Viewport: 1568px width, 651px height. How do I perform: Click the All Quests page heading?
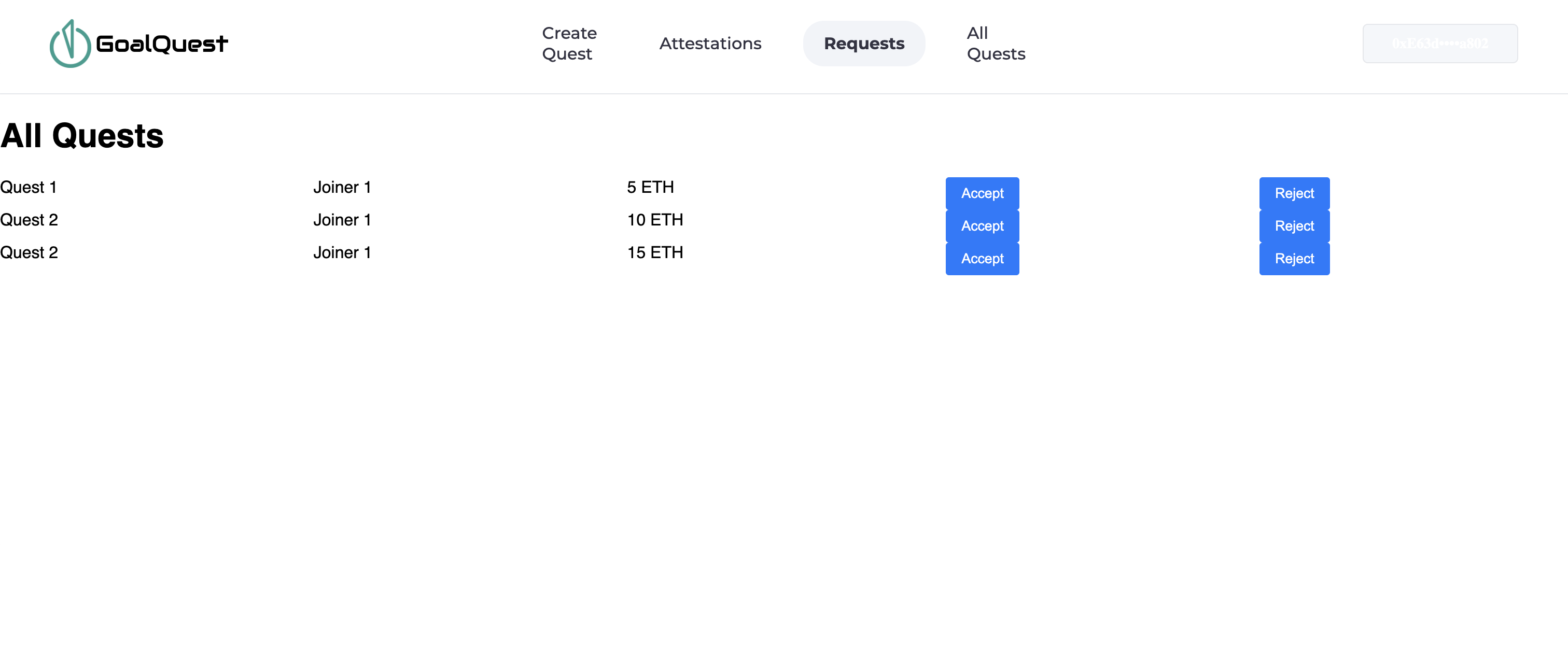click(81, 135)
